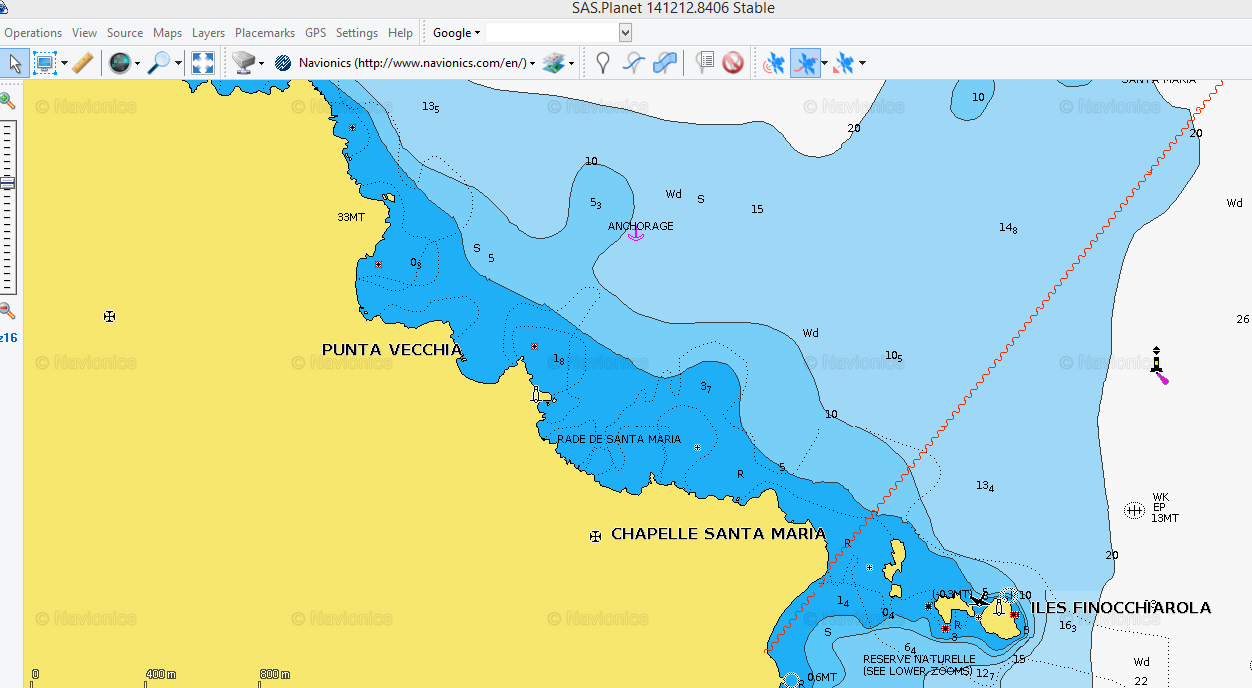Open the placemark manager list

tap(705, 63)
